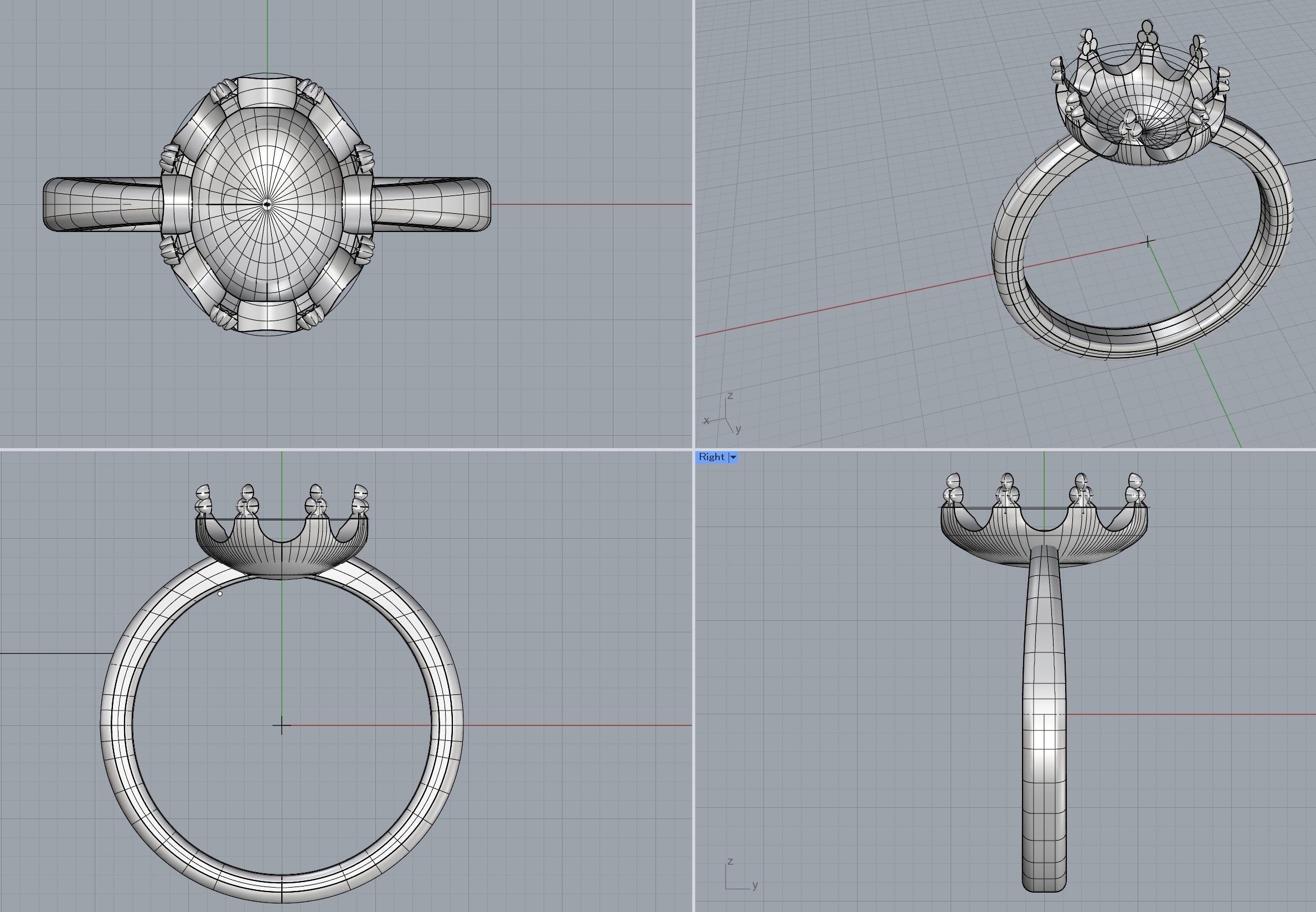Image resolution: width=1316 pixels, height=912 pixels.
Task: Click the horizontal divider between Top and Front viewports
Action: click(x=343, y=449)
